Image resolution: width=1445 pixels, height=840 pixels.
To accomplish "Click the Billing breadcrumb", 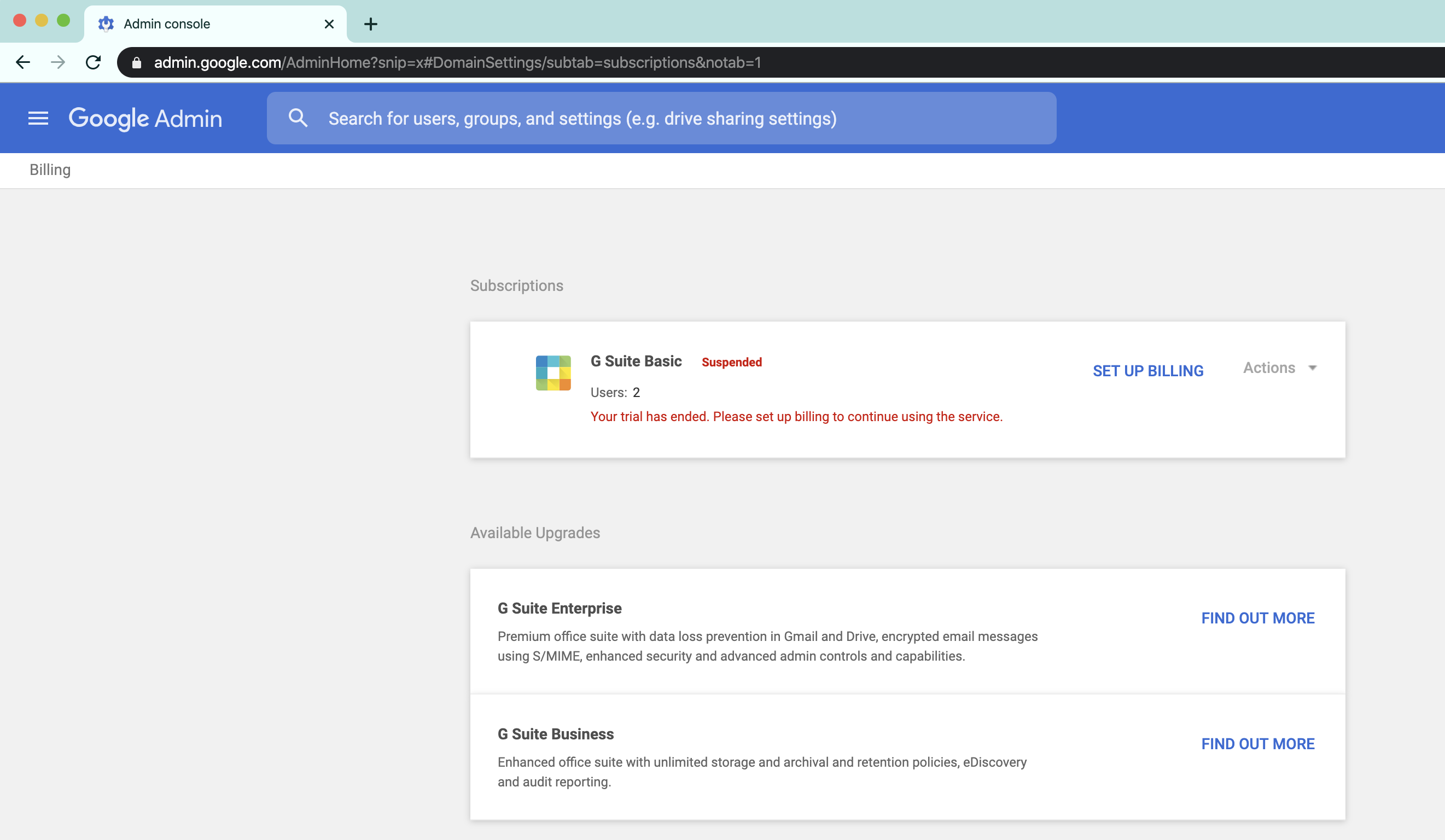I will click(50, 170).
